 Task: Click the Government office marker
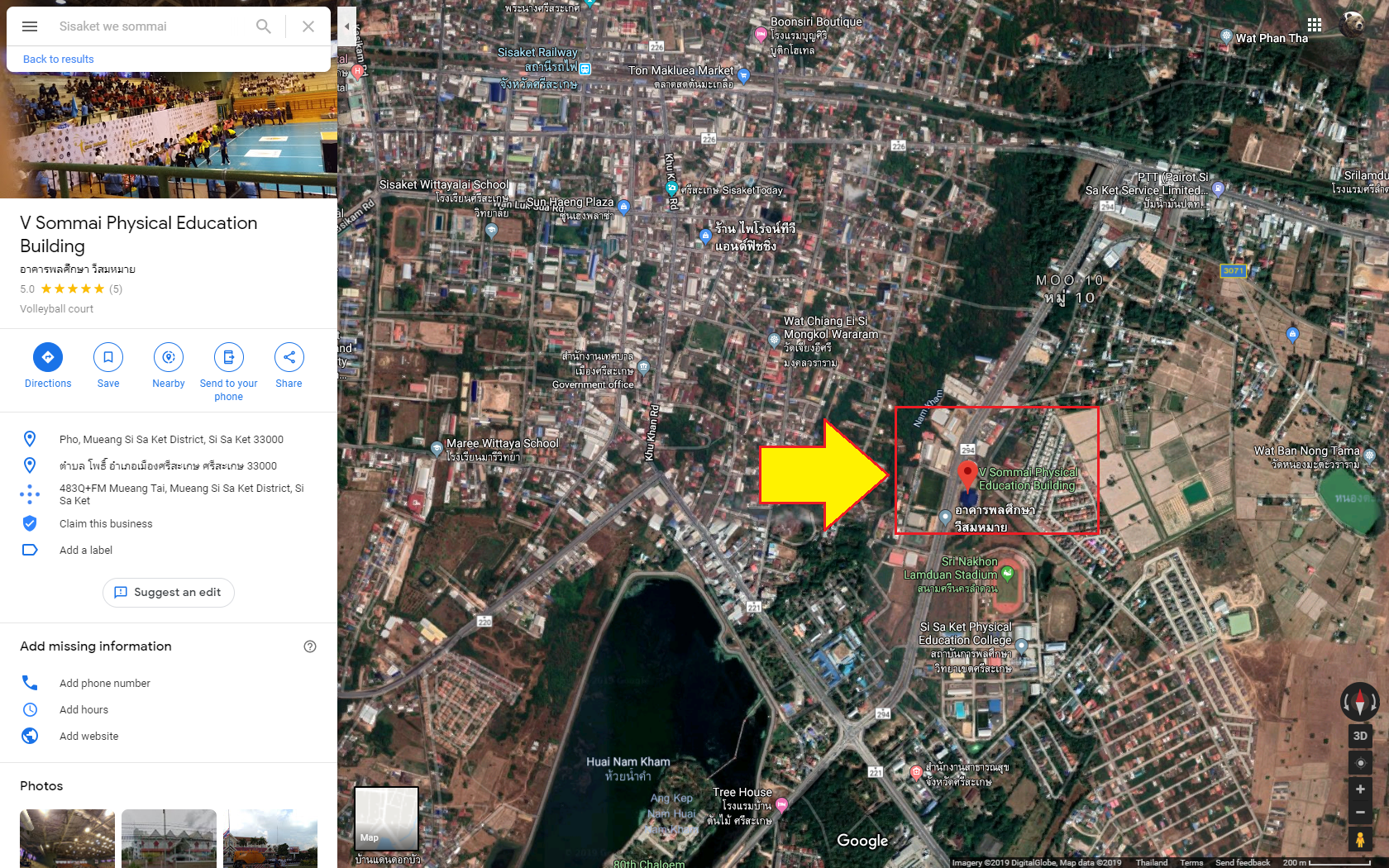click(x=643, y=366)
